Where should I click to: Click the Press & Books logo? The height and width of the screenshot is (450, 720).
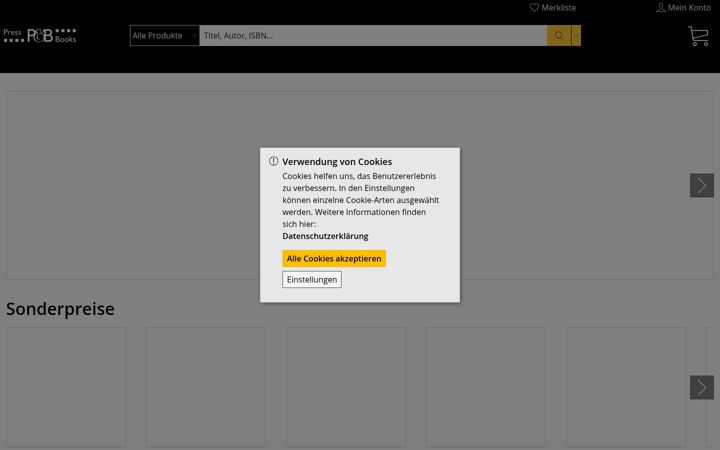pyautogui.click(x=40, y=35)
